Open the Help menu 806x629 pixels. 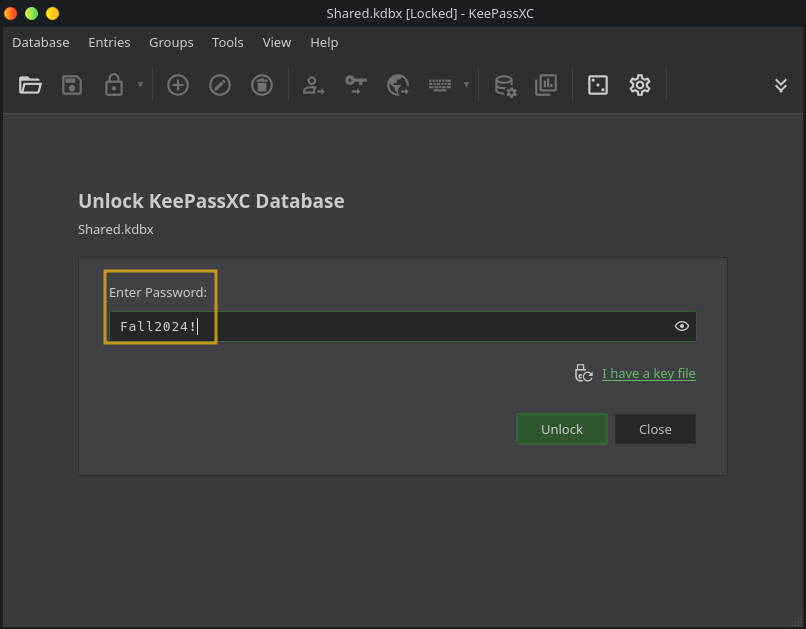324,43
